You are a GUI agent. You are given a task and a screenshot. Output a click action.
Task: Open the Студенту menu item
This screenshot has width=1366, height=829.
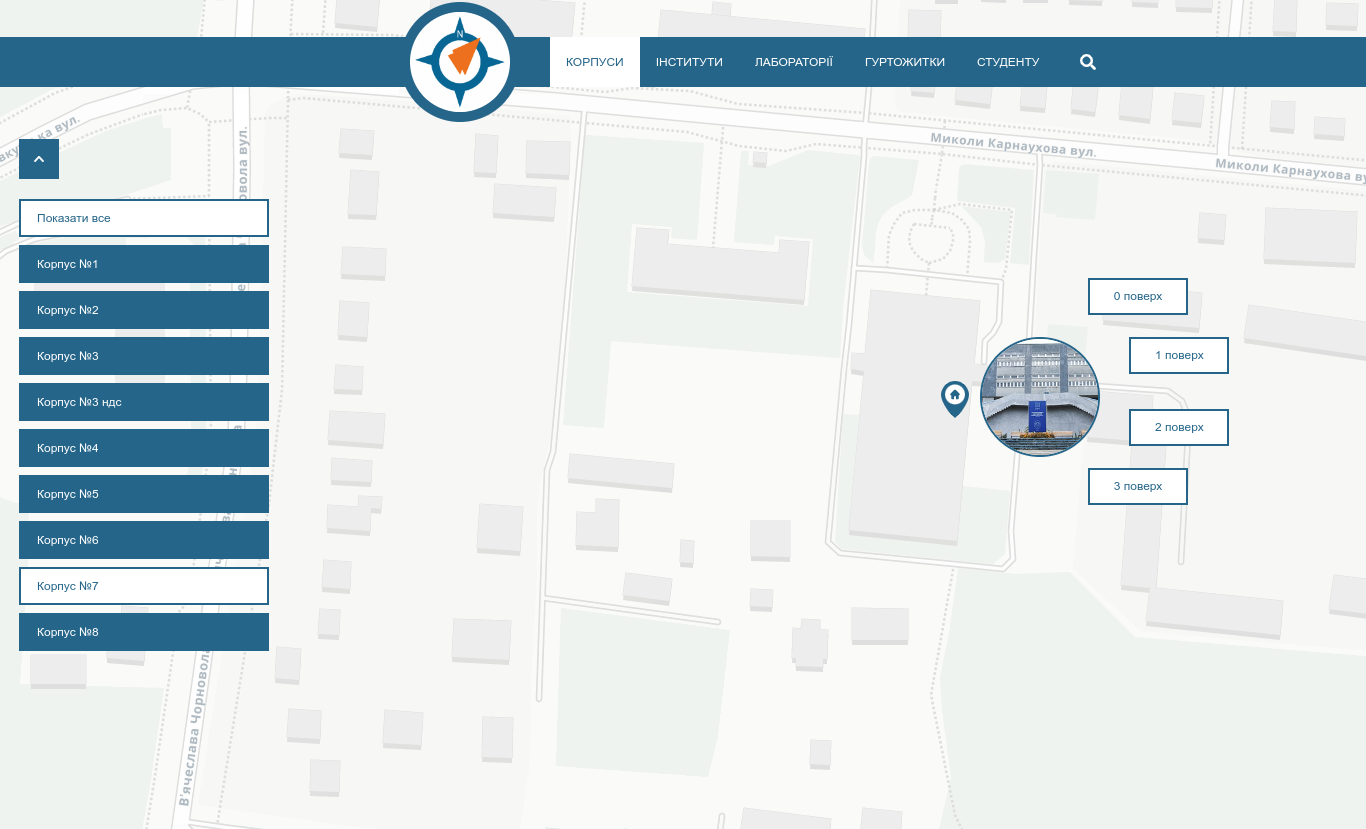(1008, 62)
